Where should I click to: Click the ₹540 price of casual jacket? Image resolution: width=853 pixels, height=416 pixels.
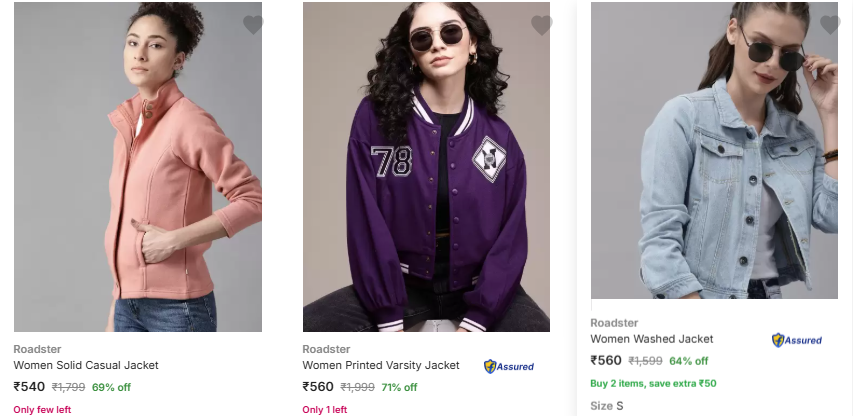(x=29, y=387)
